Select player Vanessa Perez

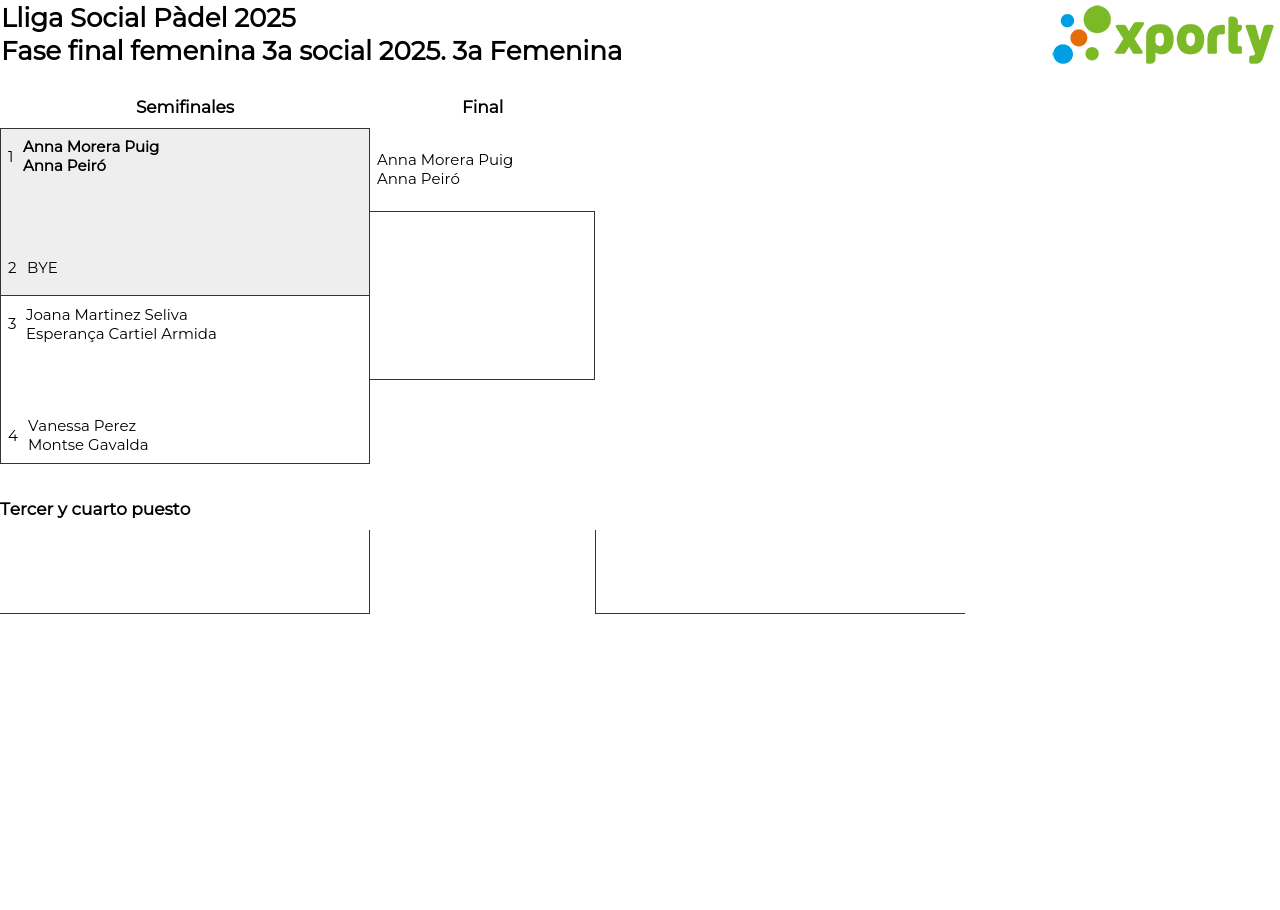[82, 426]
